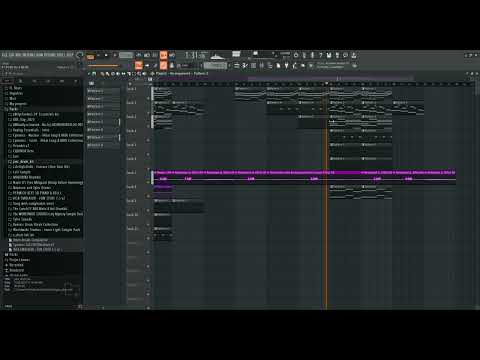
Task: Mute Track 8 using its dot toggle
Action: (148, 196)
